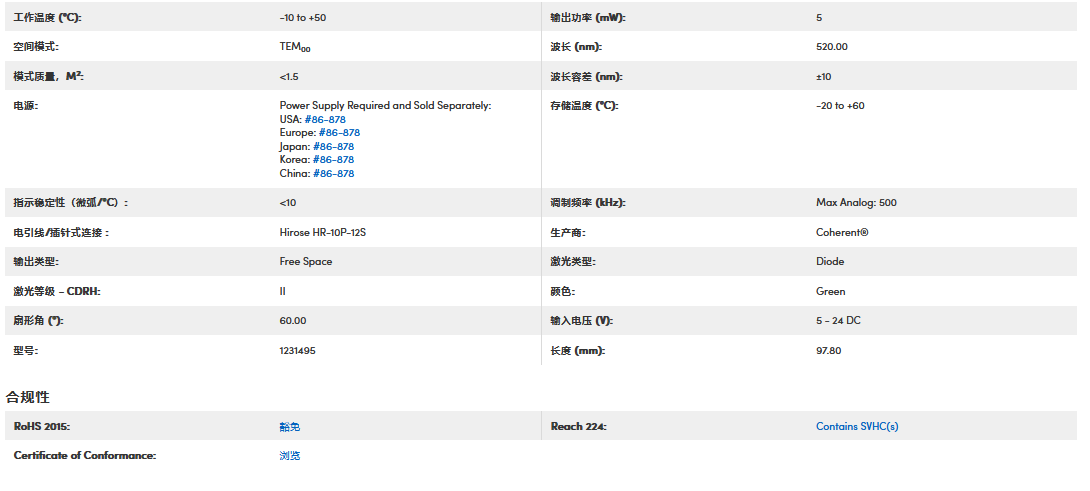
Task: Click the Coherent® manufacturer value
Action: [842, 232]
